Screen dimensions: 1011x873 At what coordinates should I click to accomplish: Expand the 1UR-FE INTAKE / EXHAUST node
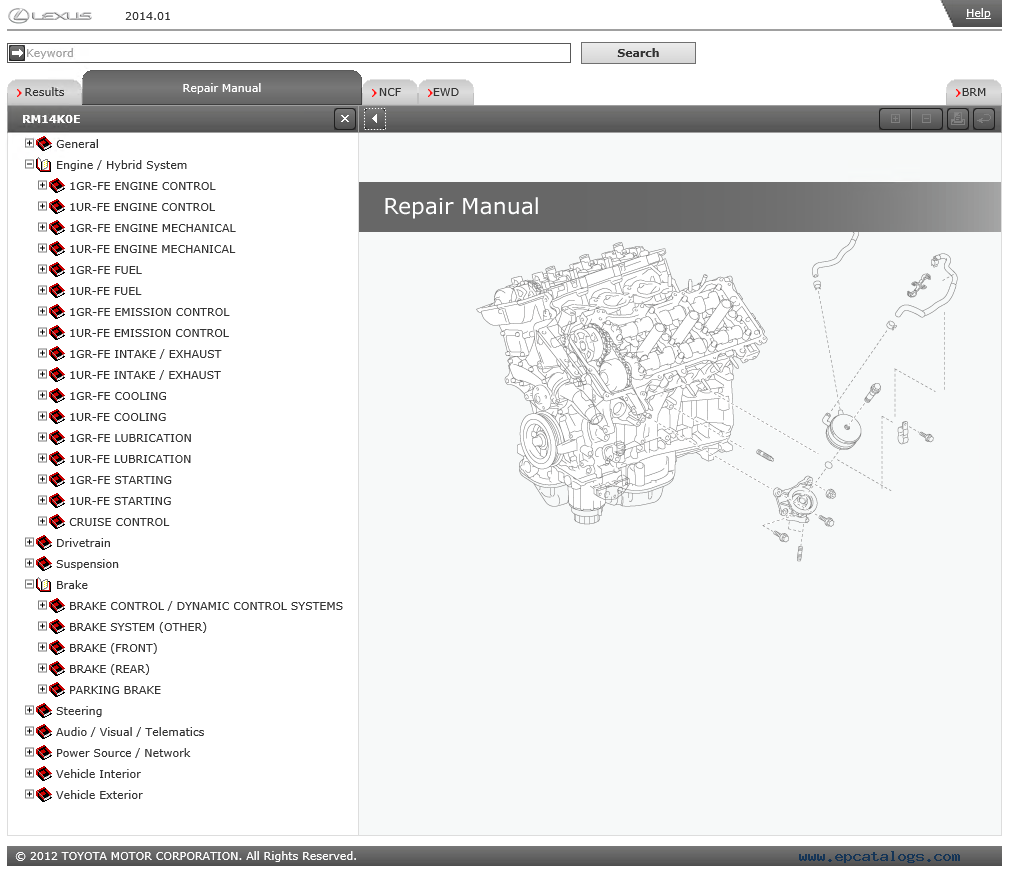point(43,374)
